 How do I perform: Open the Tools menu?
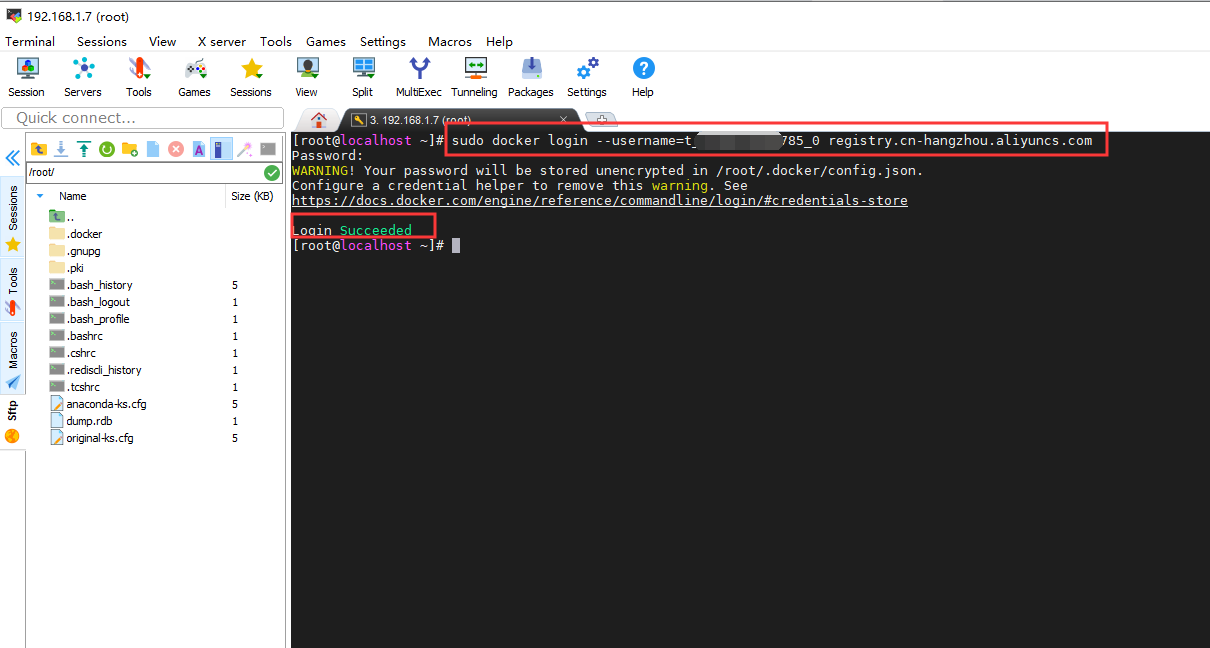point(276,42)
